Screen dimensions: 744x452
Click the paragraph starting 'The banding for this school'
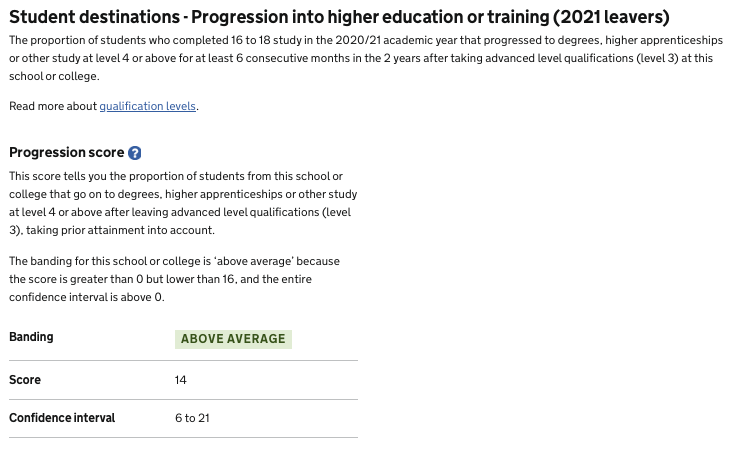point(175,279)
